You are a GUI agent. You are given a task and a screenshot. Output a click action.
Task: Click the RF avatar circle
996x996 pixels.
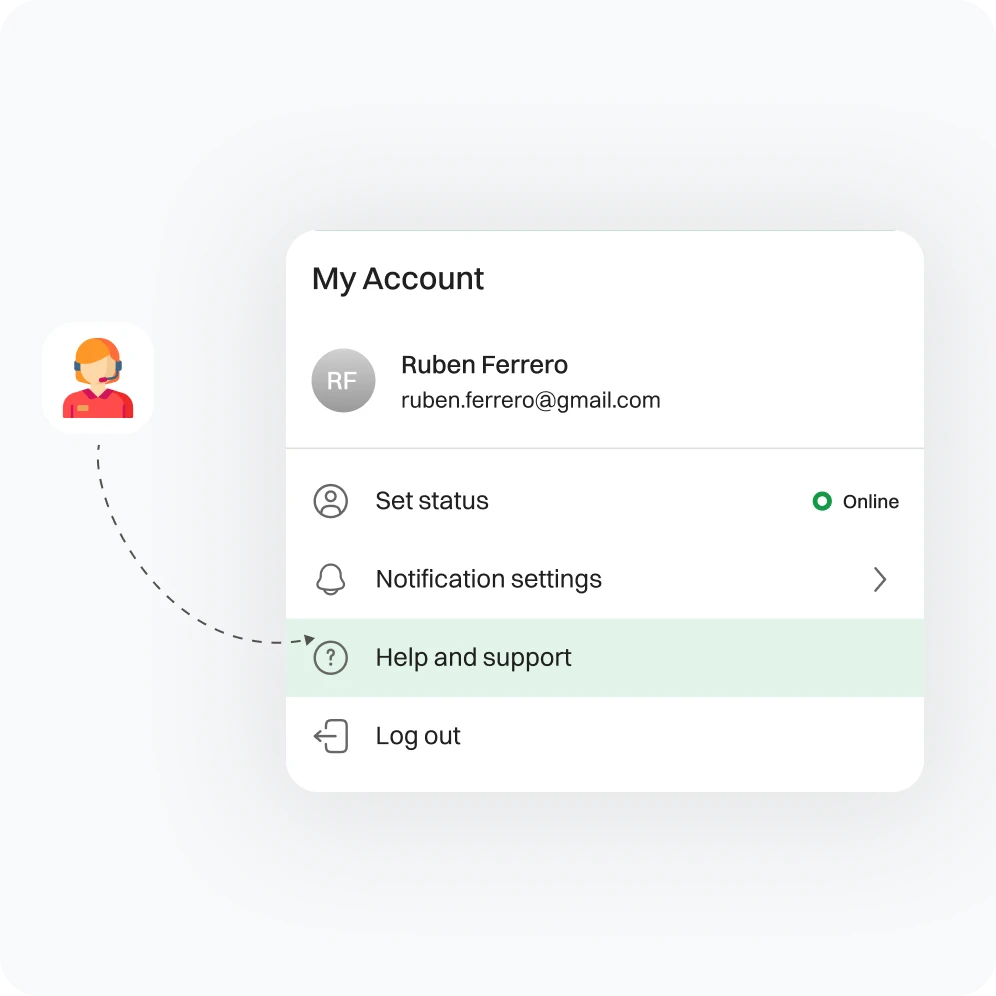tap(343, 380)
